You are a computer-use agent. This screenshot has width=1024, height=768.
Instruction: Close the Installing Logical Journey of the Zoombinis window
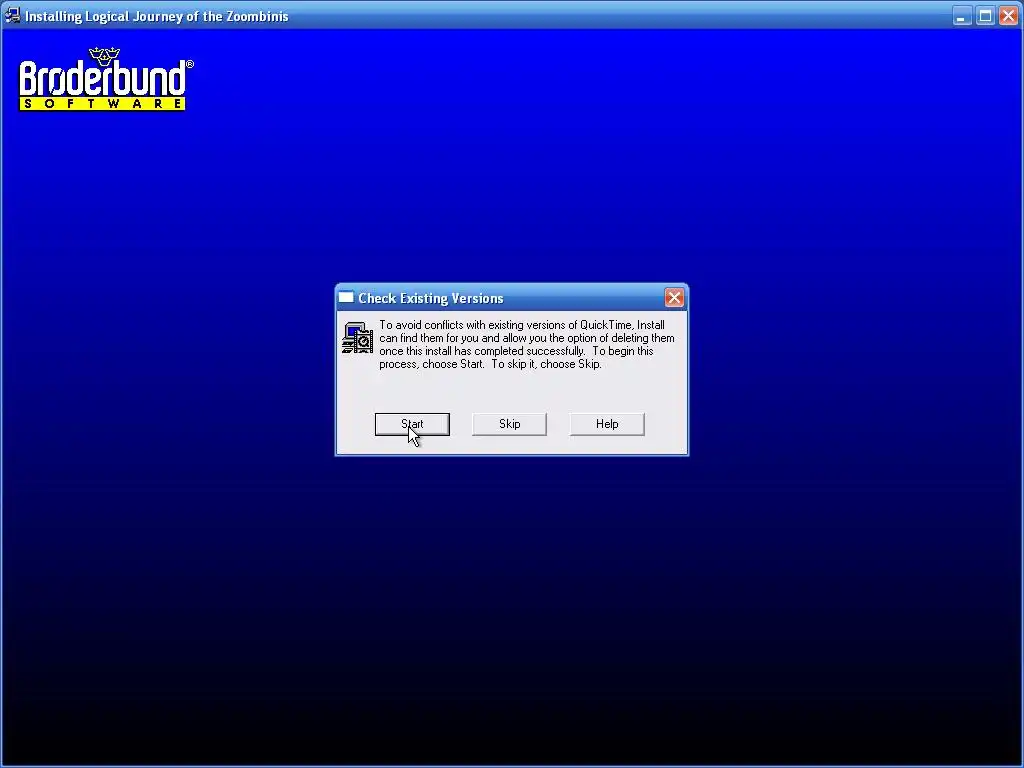(x=1008, y=16)
